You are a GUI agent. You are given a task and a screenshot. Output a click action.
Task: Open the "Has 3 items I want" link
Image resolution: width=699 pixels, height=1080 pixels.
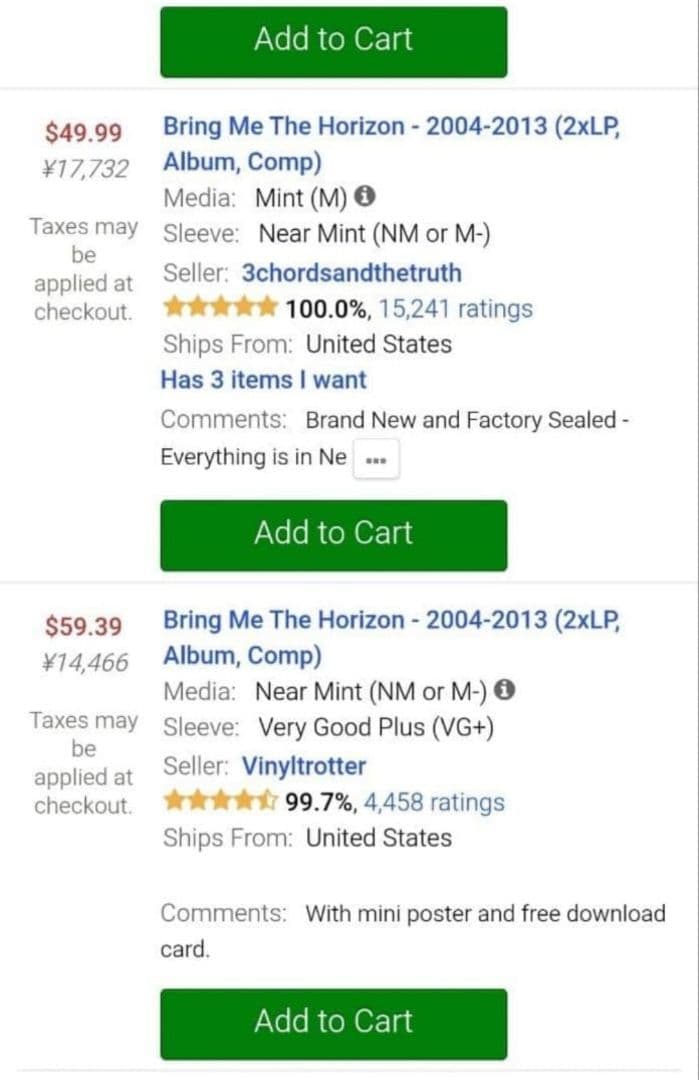tap(264, 380)
